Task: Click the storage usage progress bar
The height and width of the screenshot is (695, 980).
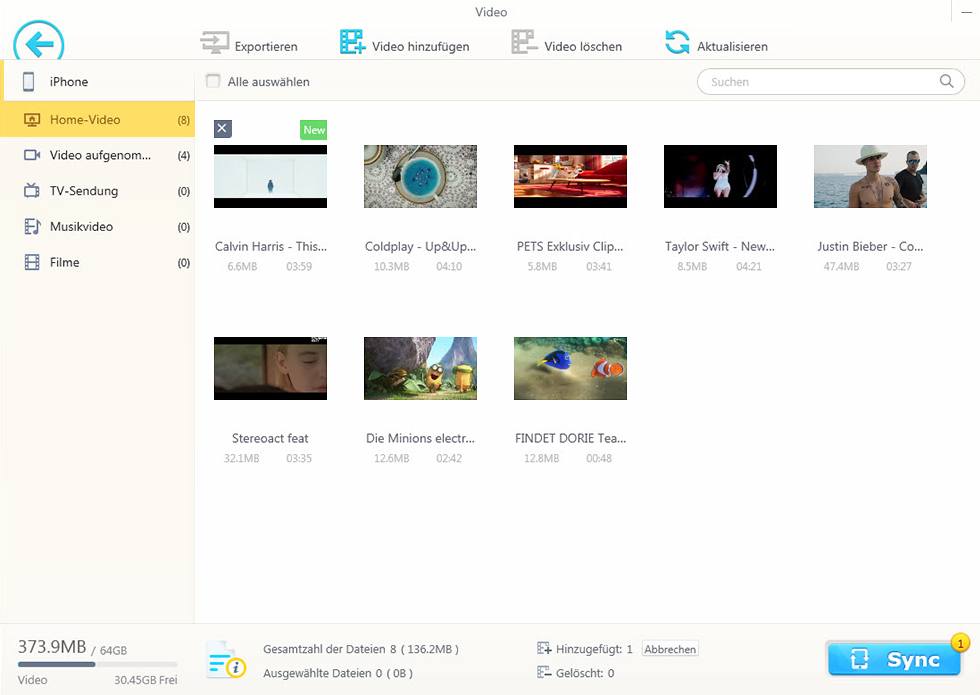Action: (98, 664)
